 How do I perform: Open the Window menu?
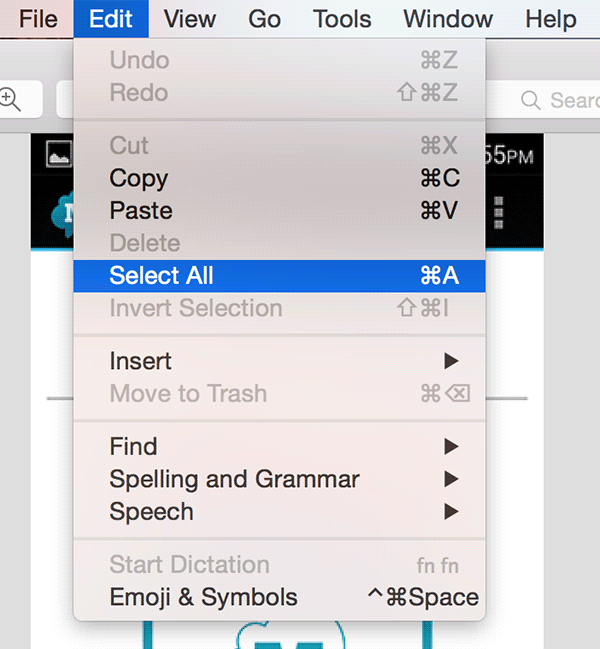[447, 18]
